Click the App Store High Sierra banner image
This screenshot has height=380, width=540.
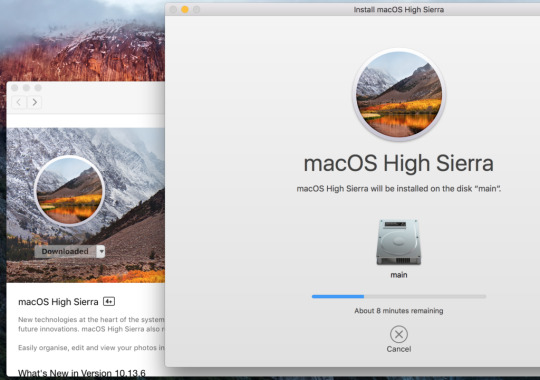pyautogui.click(x=85, y=205)
